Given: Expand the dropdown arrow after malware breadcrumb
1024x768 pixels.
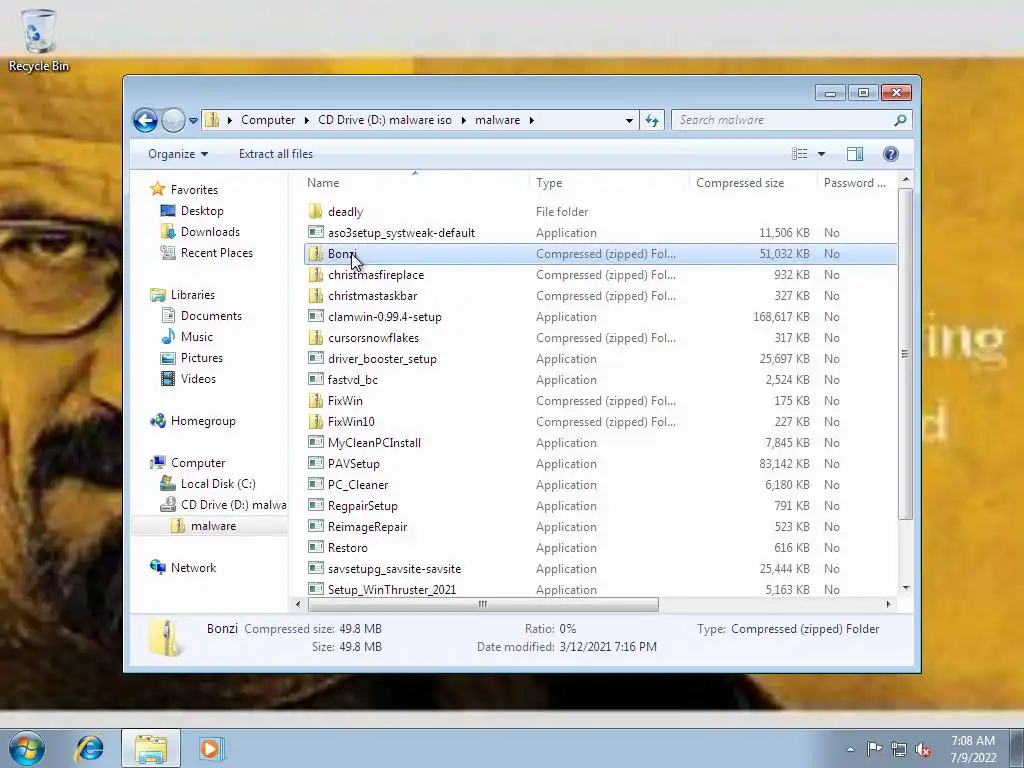Looking at the screenshot, I should [532, 120].
